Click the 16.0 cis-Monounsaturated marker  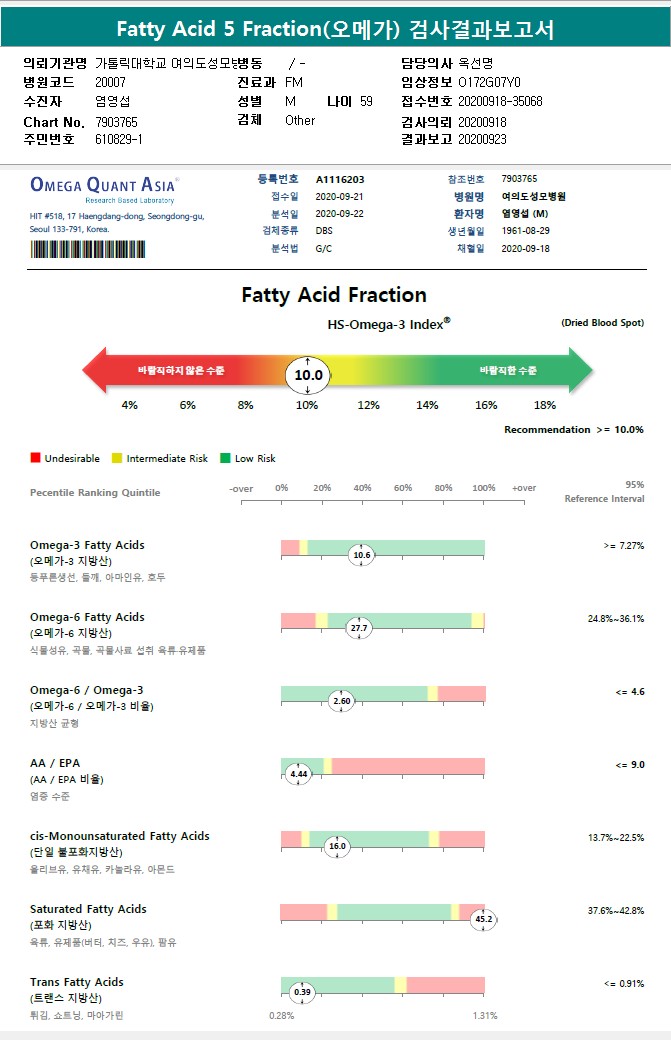pyautogui.click(x=337, y=847)
